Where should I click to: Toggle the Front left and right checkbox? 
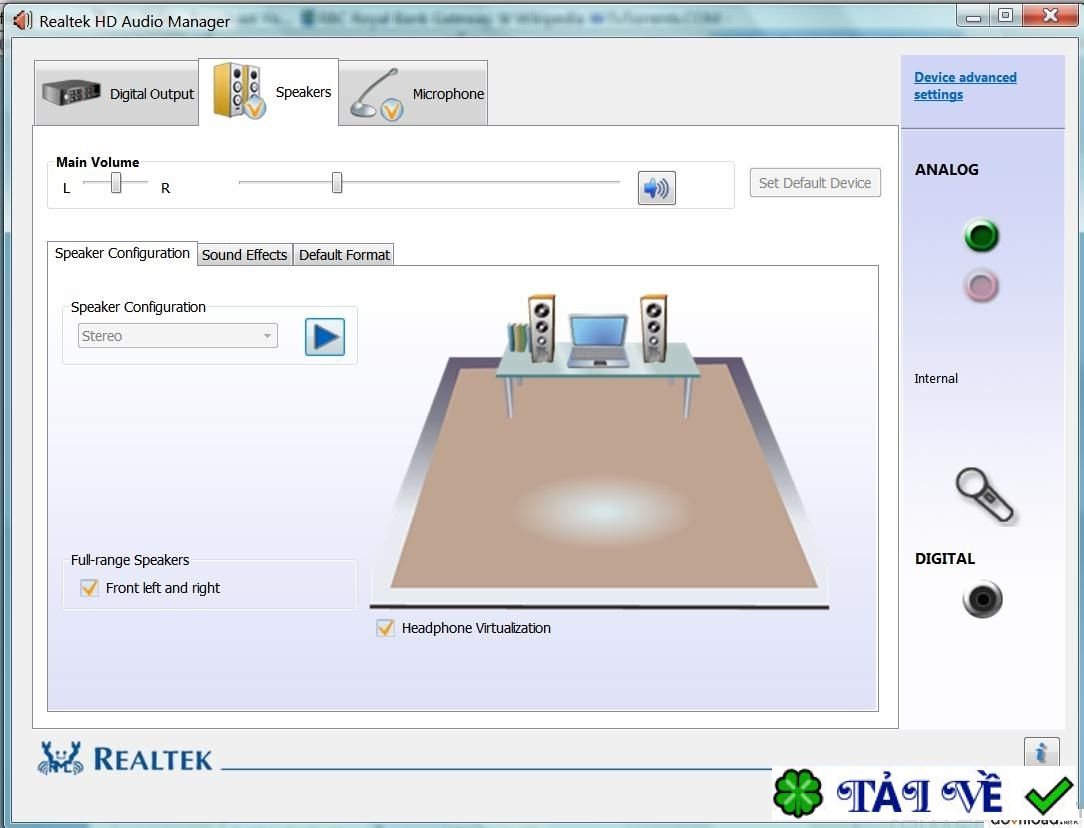[88, 588]
